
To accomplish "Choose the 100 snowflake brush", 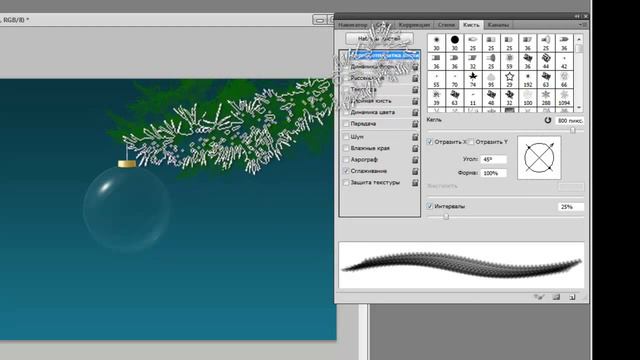I will (528, 98).
